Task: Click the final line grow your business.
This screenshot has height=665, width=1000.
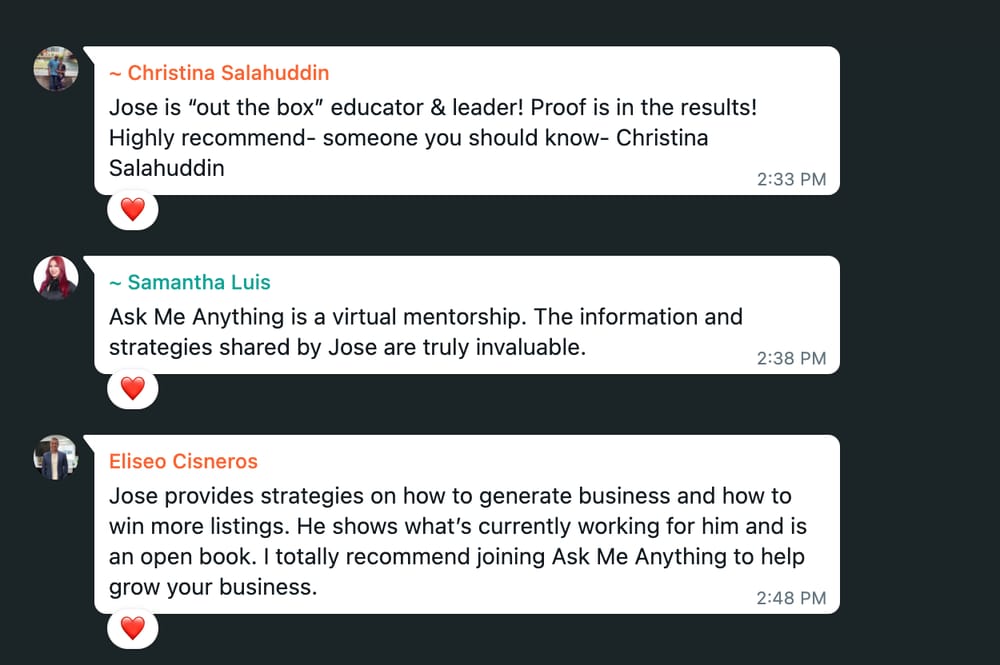Action: (213, 587)
